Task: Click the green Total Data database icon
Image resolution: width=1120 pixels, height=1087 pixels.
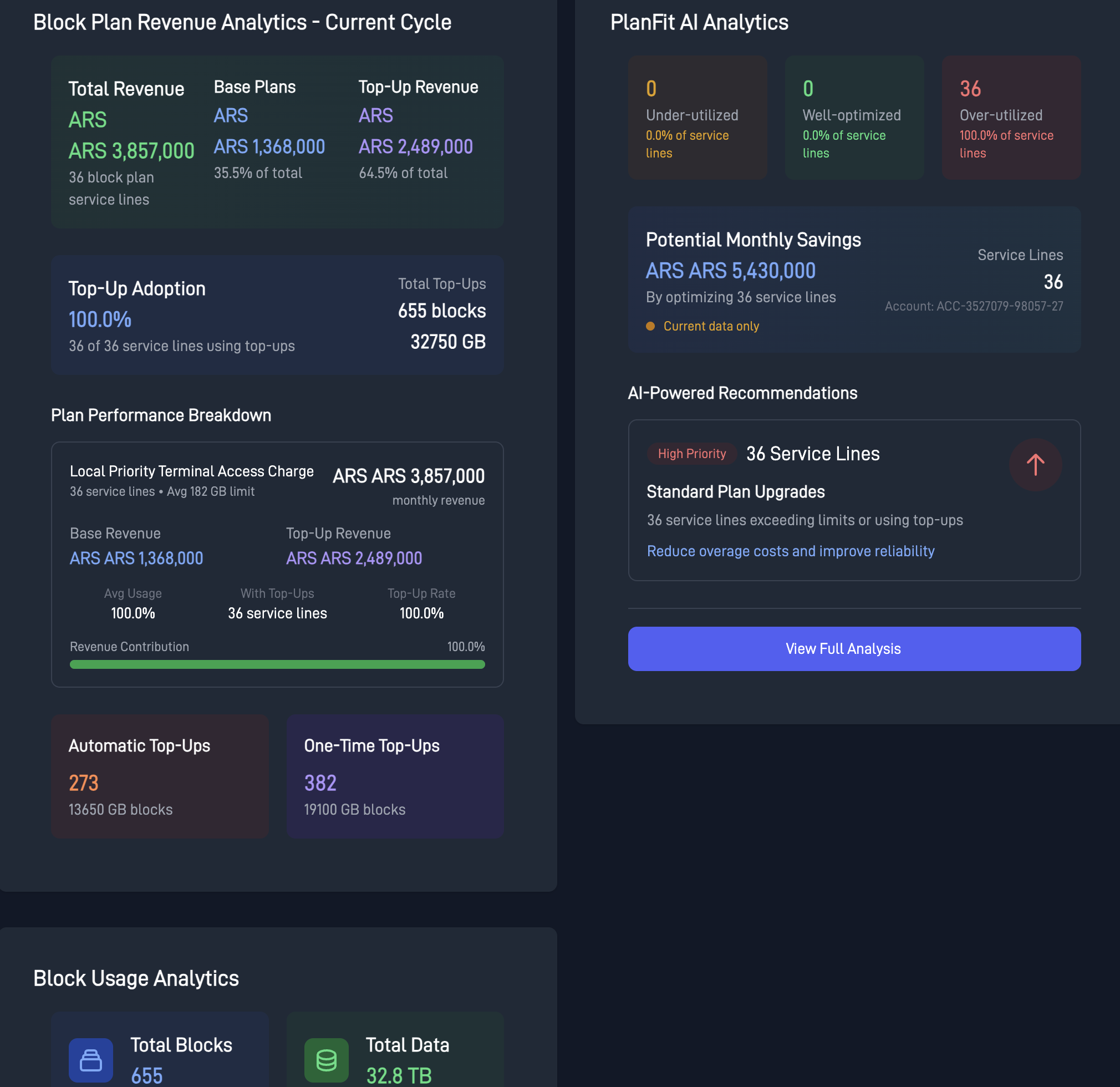Action: 326,1060
